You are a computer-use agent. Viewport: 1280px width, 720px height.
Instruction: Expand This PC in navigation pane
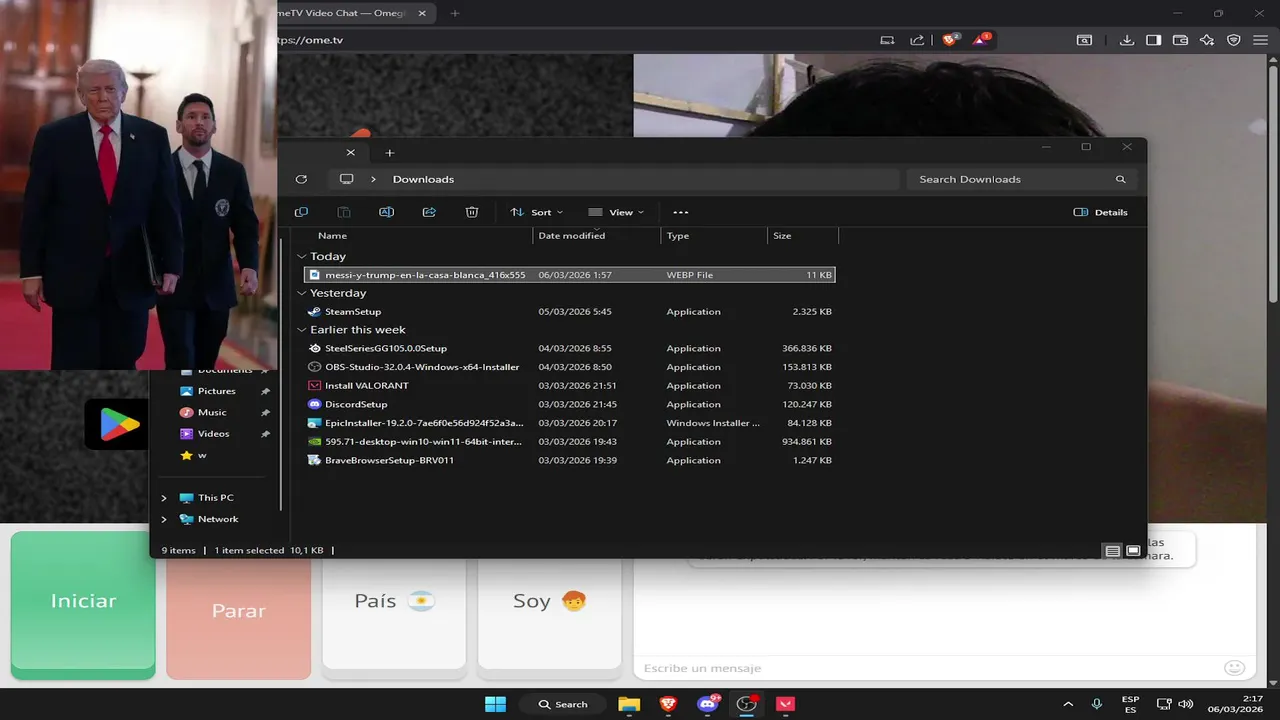[164, 498]
